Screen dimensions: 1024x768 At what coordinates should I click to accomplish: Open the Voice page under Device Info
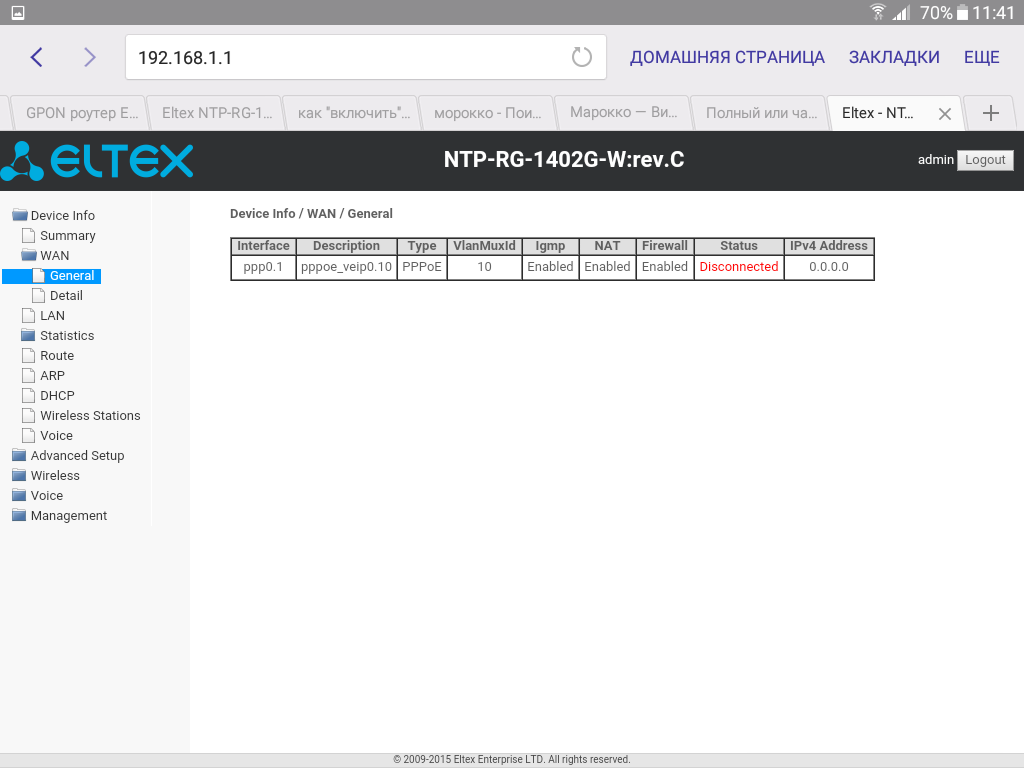[56, 436]
